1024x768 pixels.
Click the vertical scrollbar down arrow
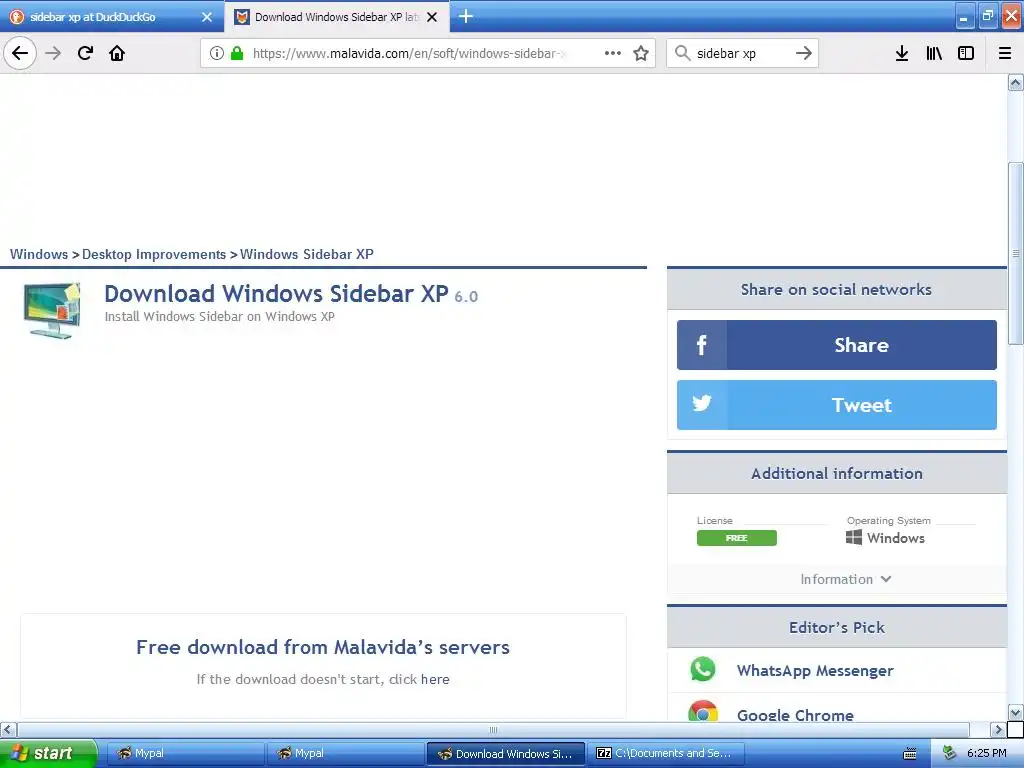coord(1015,712)
